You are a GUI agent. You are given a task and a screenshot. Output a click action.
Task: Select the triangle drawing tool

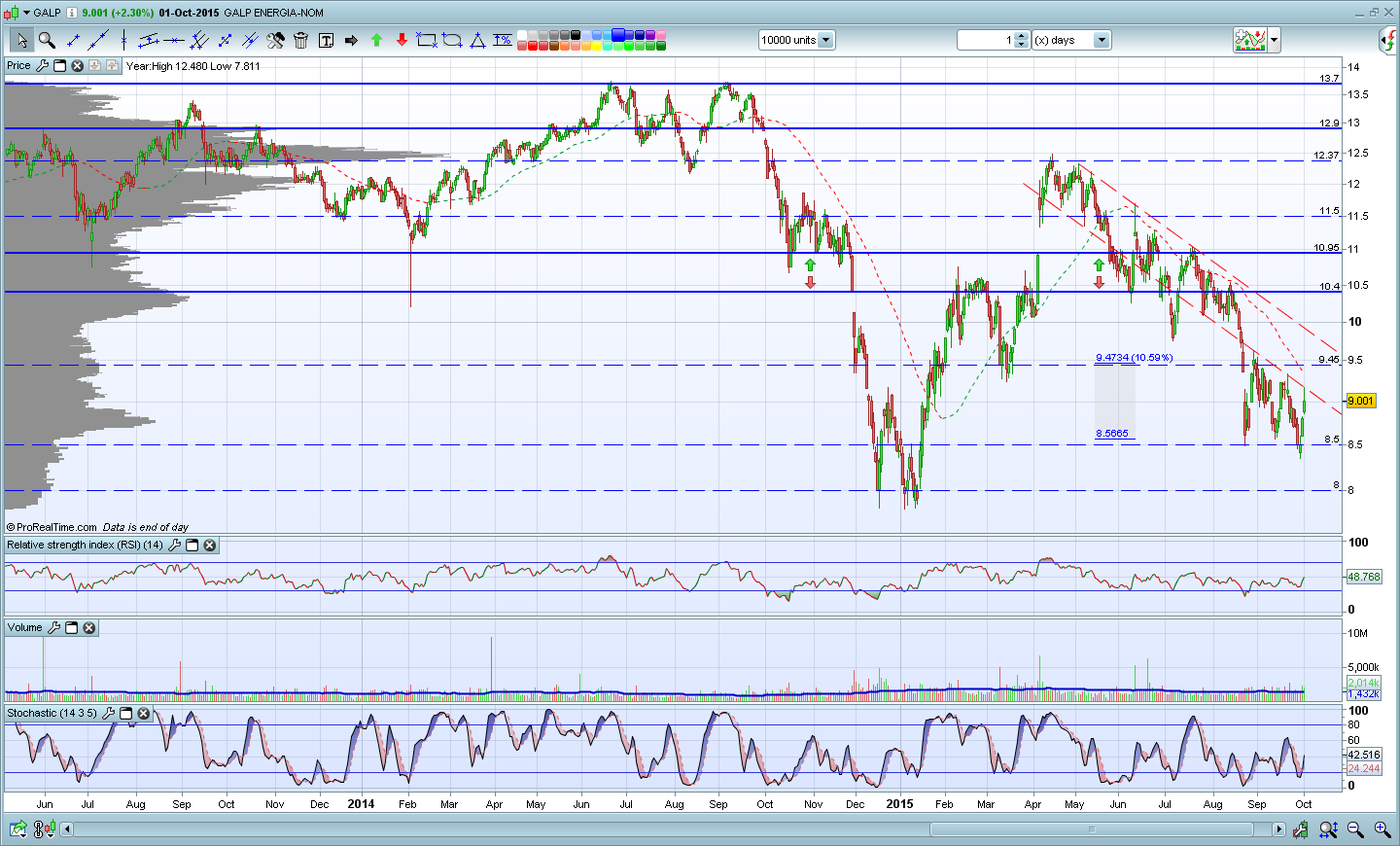477,40
